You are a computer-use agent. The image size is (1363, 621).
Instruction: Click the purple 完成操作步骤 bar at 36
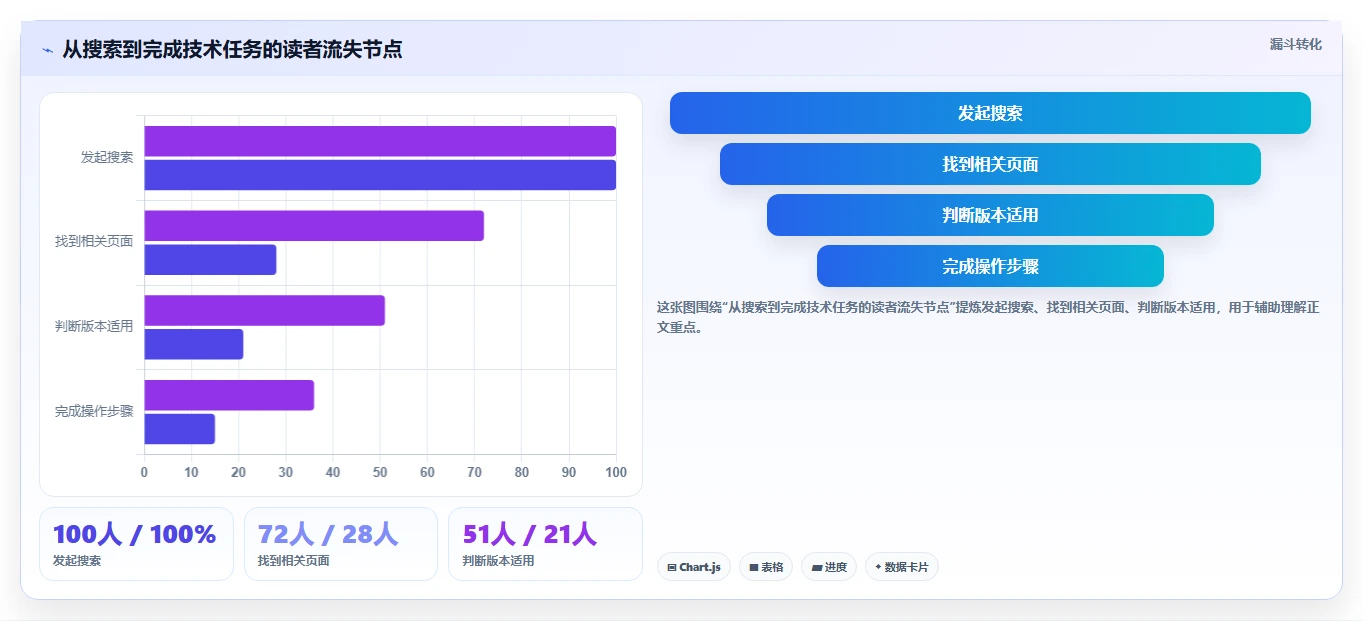(x=229, y=395)
